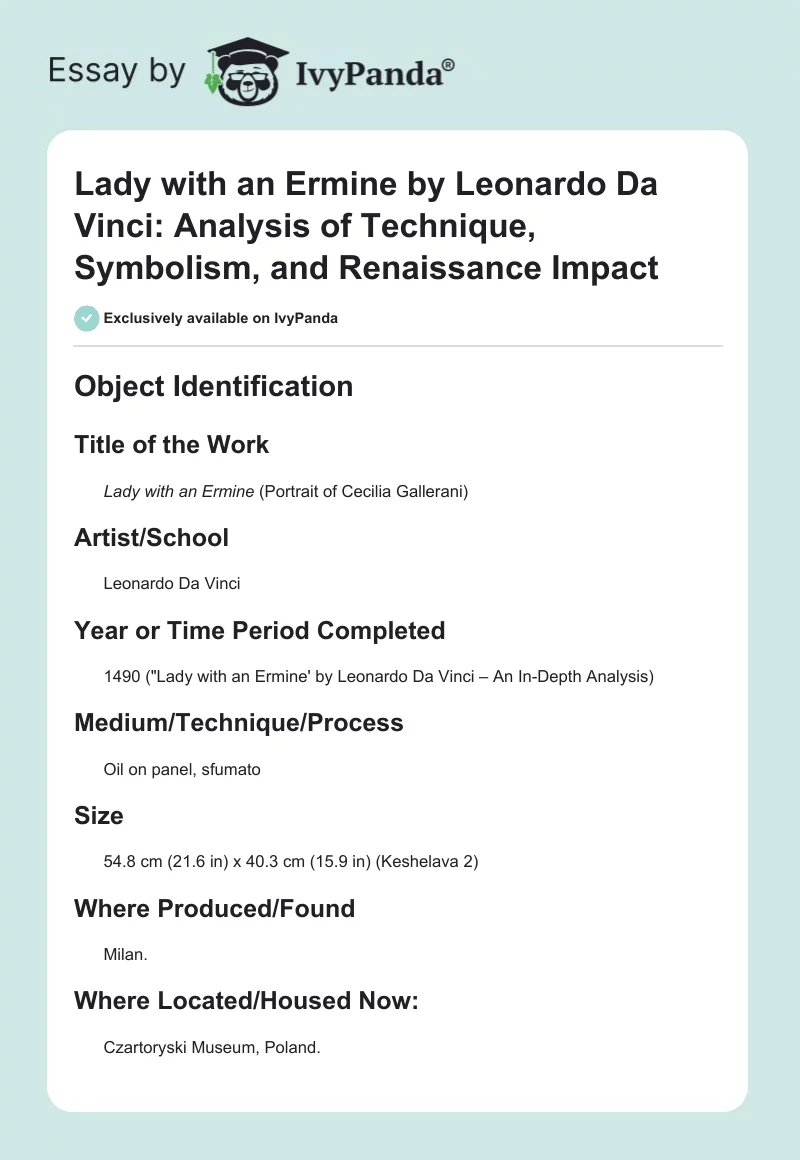Click the italic "Lady with an Ermine" text
The image size is (800, 1160).
[177, 491]
